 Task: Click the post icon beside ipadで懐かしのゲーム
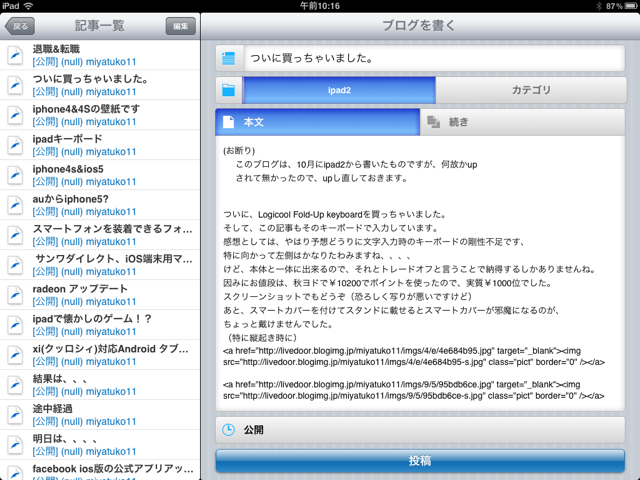point(15,325)
